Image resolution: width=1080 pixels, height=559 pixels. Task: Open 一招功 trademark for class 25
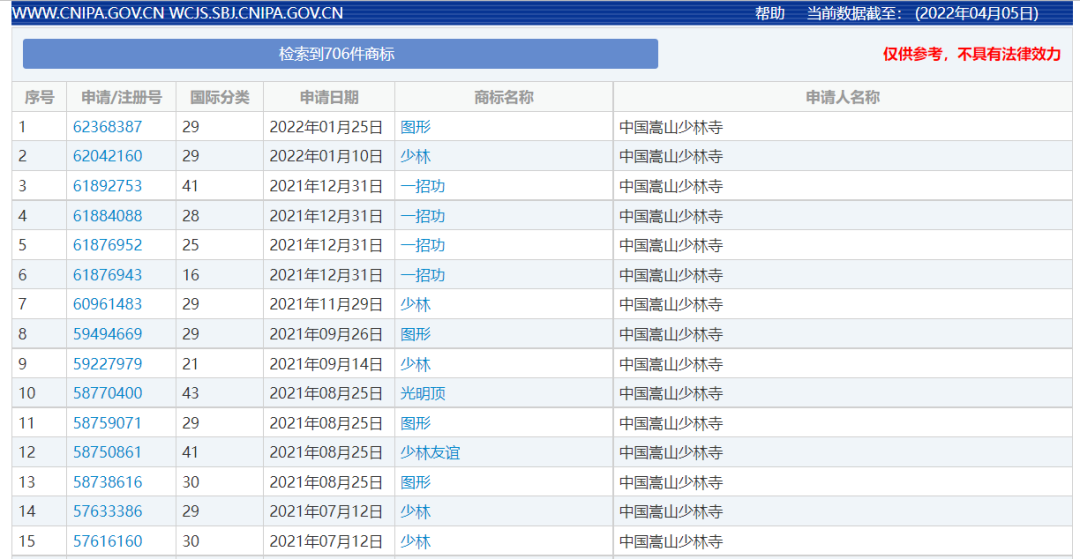pos(423,245)
